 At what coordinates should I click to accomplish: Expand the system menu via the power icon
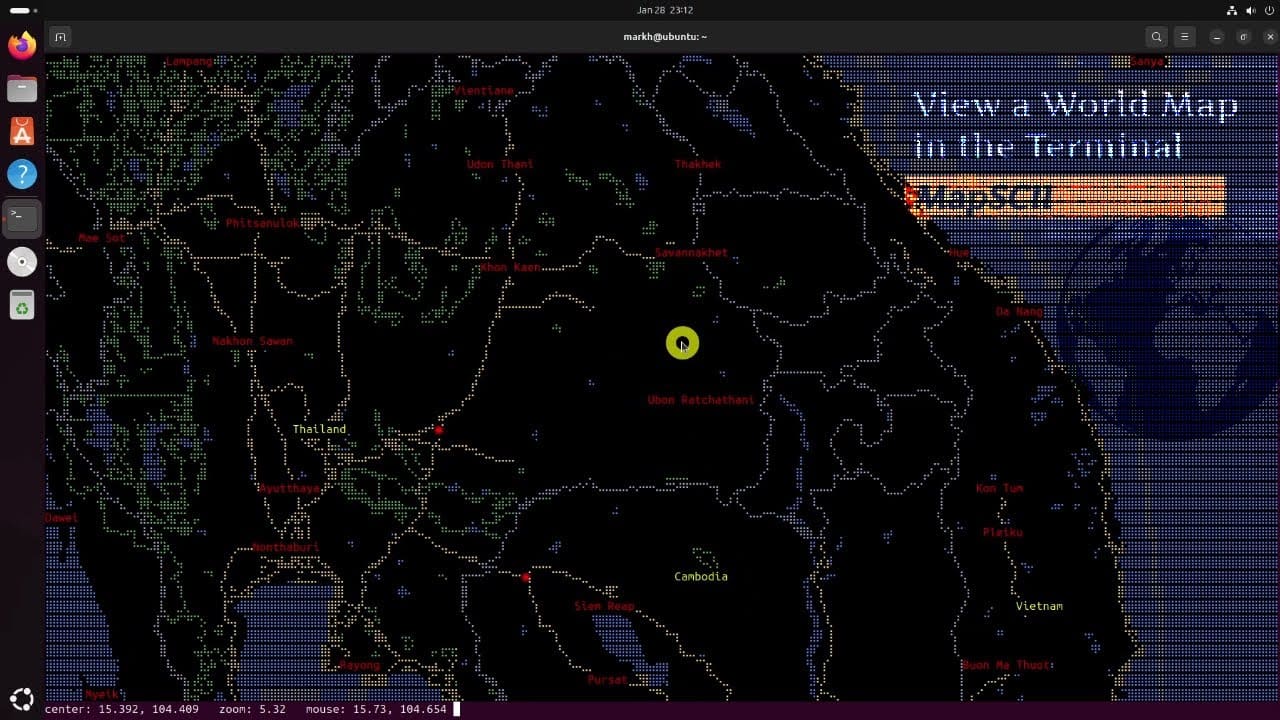click(x=1265, y=10)
